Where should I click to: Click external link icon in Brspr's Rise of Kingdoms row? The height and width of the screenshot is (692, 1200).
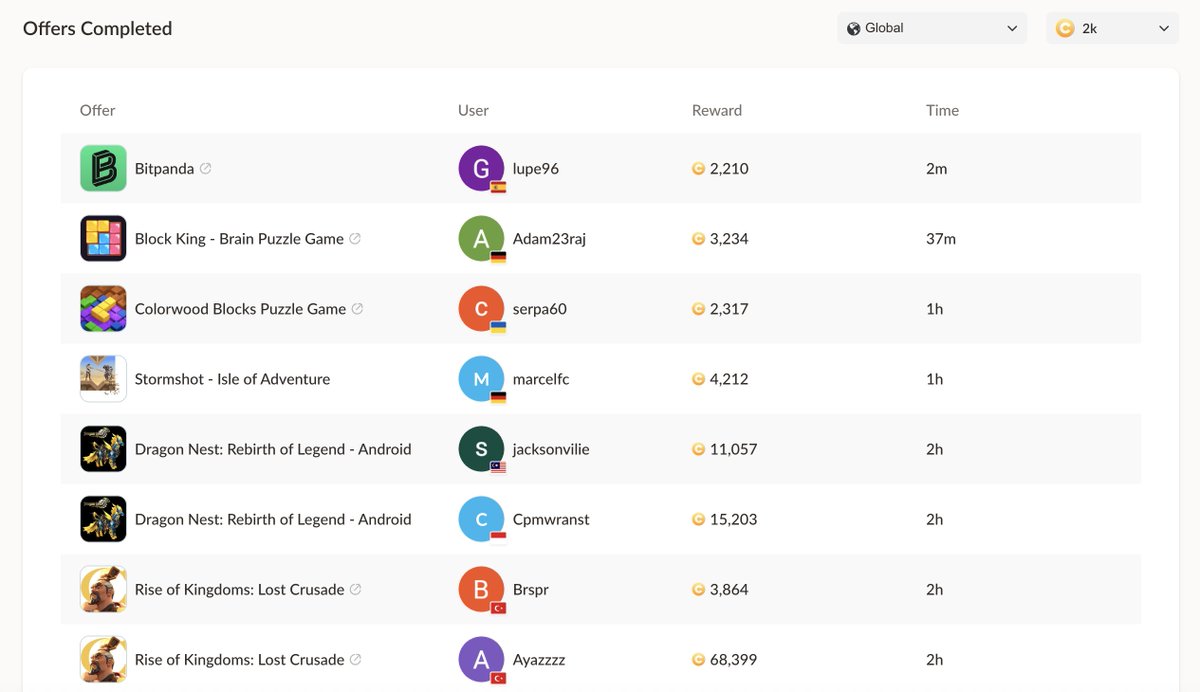click(x=356, y=588)
